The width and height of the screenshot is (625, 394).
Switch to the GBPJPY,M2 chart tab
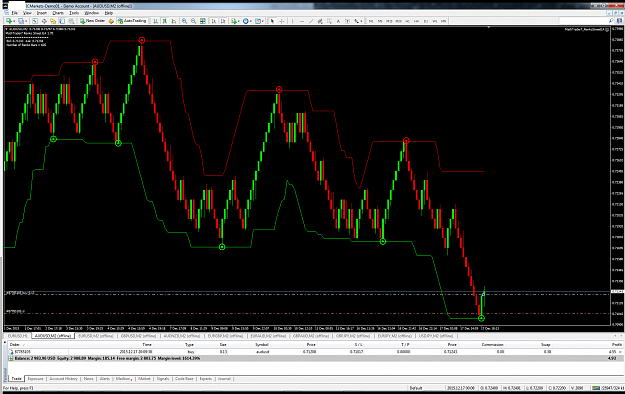pos(353,336)
